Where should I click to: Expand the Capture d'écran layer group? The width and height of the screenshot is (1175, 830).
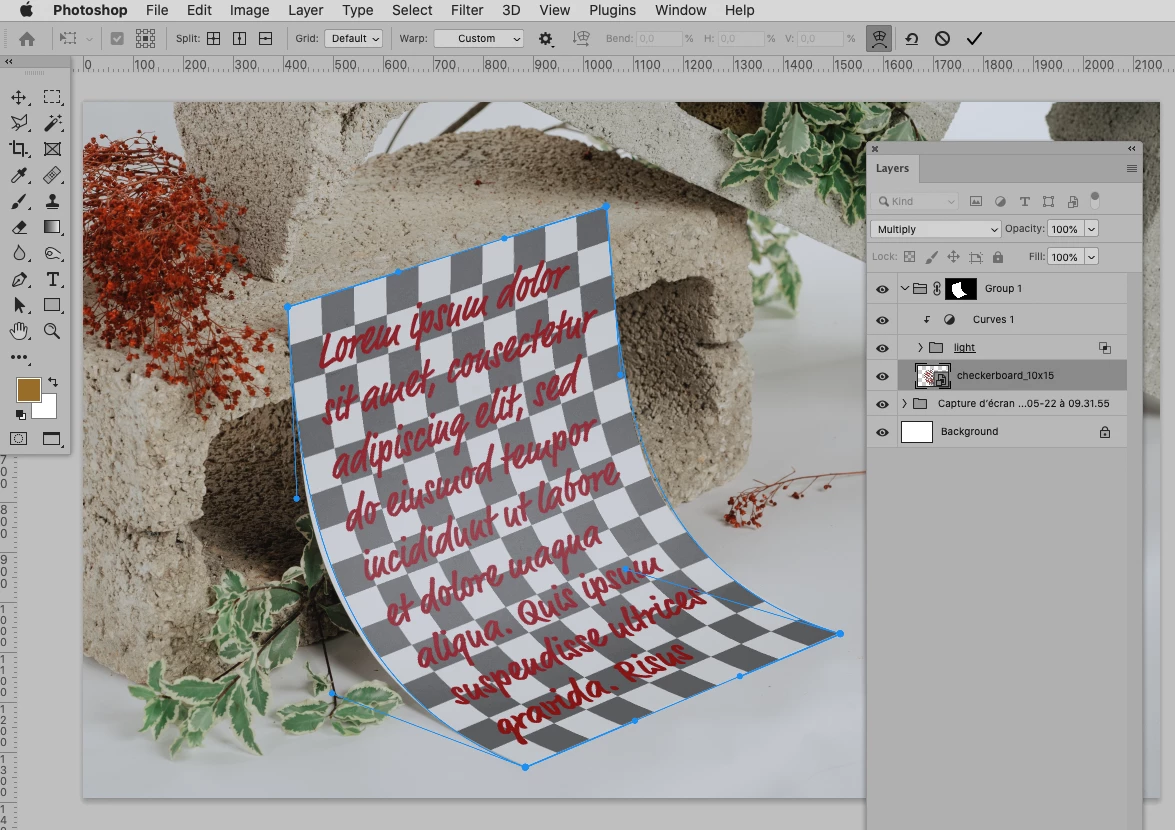[x=904, y=404]
